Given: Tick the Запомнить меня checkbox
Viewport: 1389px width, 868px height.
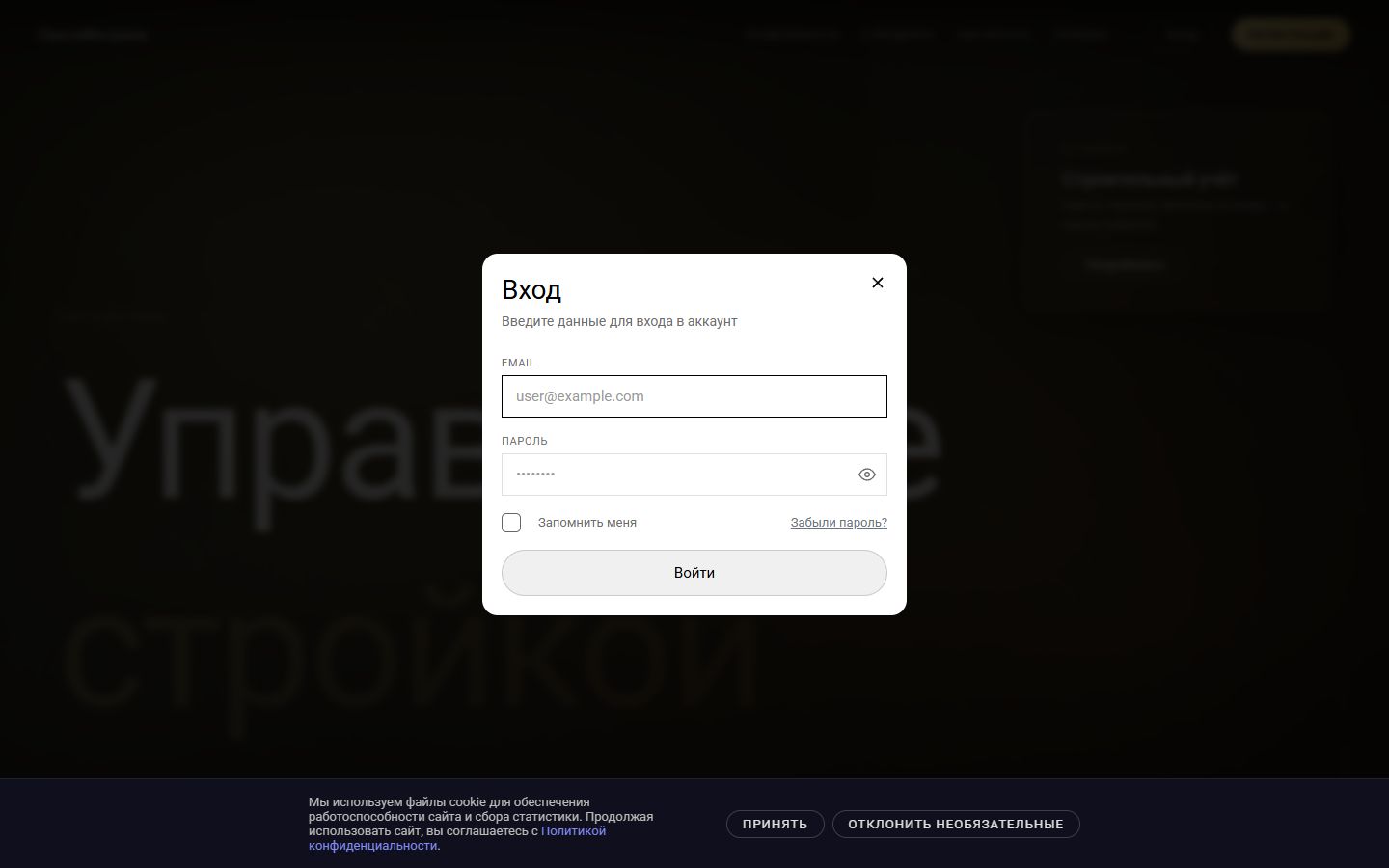Looking at the screenshot, I should click(x=511, y=523).
